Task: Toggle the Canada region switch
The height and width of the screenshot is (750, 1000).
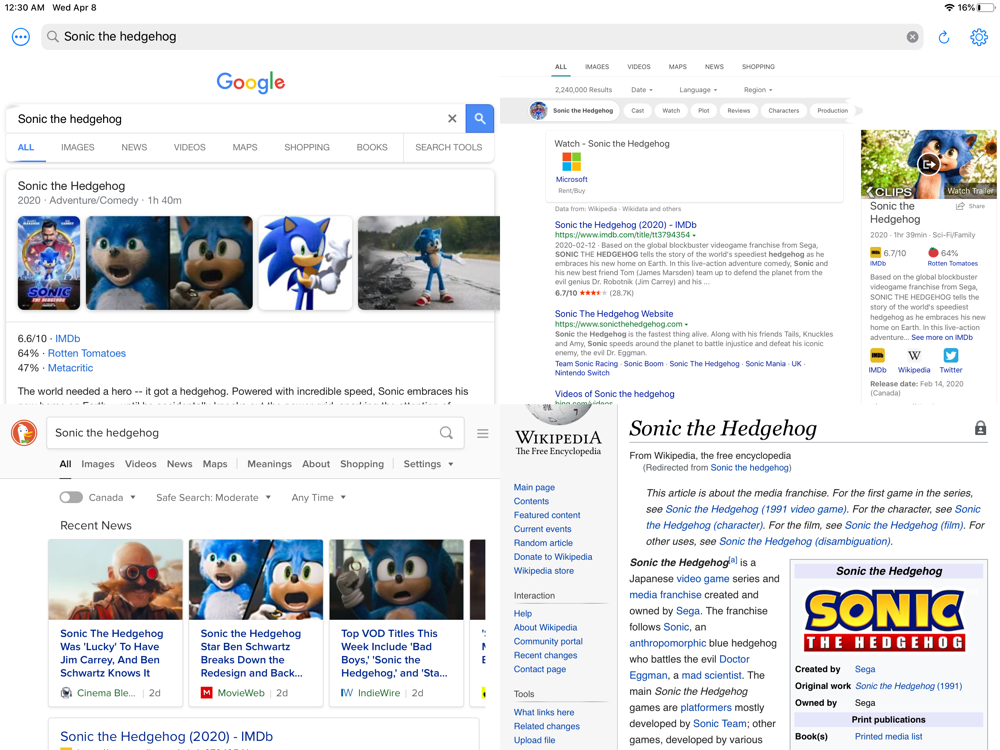Action: coord(71,497)
